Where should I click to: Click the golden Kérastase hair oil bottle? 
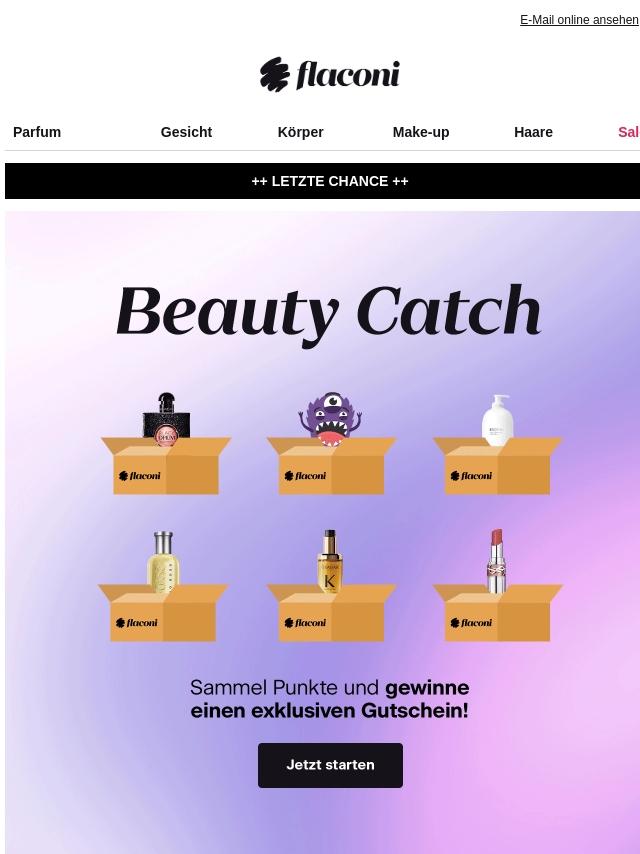329,560
